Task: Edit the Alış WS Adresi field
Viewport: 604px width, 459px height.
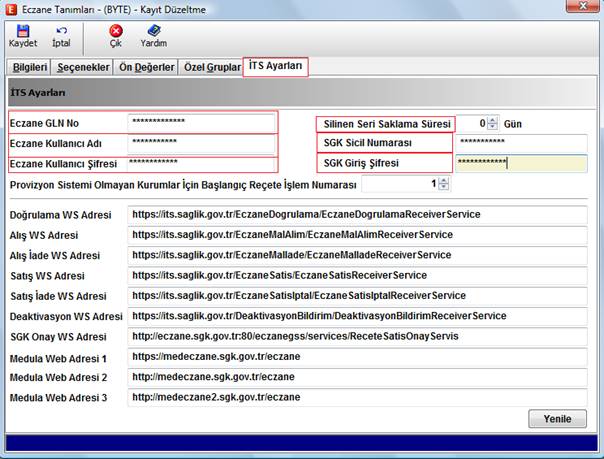Action: click(x=357, y=235)
